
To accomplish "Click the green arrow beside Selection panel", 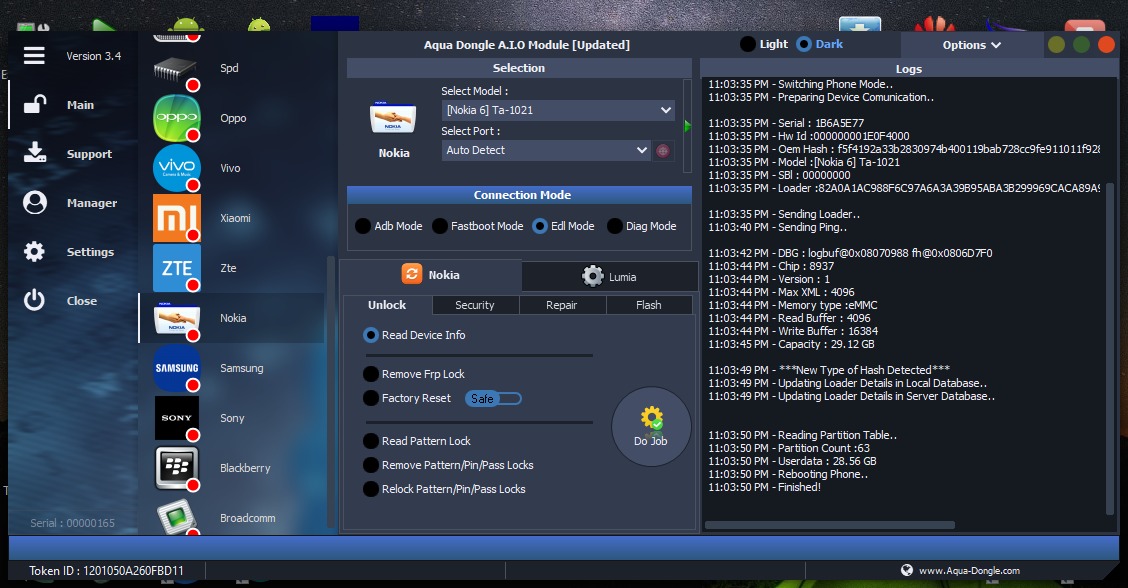I will [x=688, y=127].
